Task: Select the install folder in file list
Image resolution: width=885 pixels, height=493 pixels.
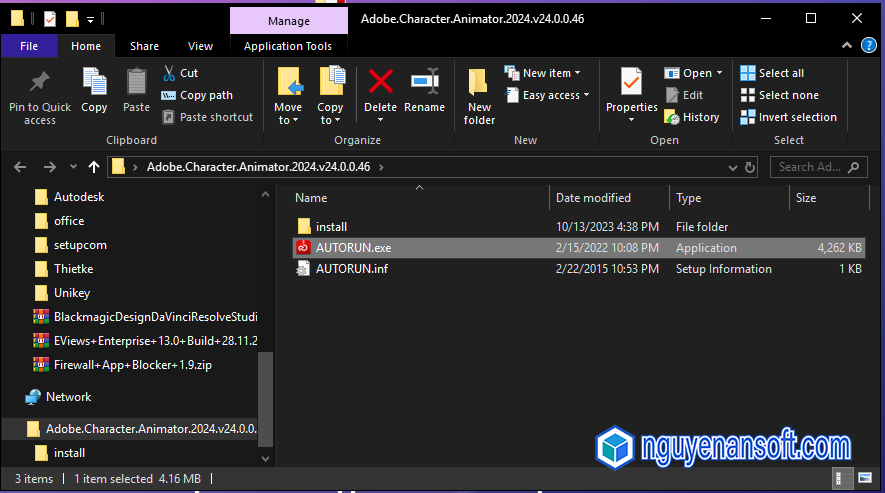Action: [579, 227]
